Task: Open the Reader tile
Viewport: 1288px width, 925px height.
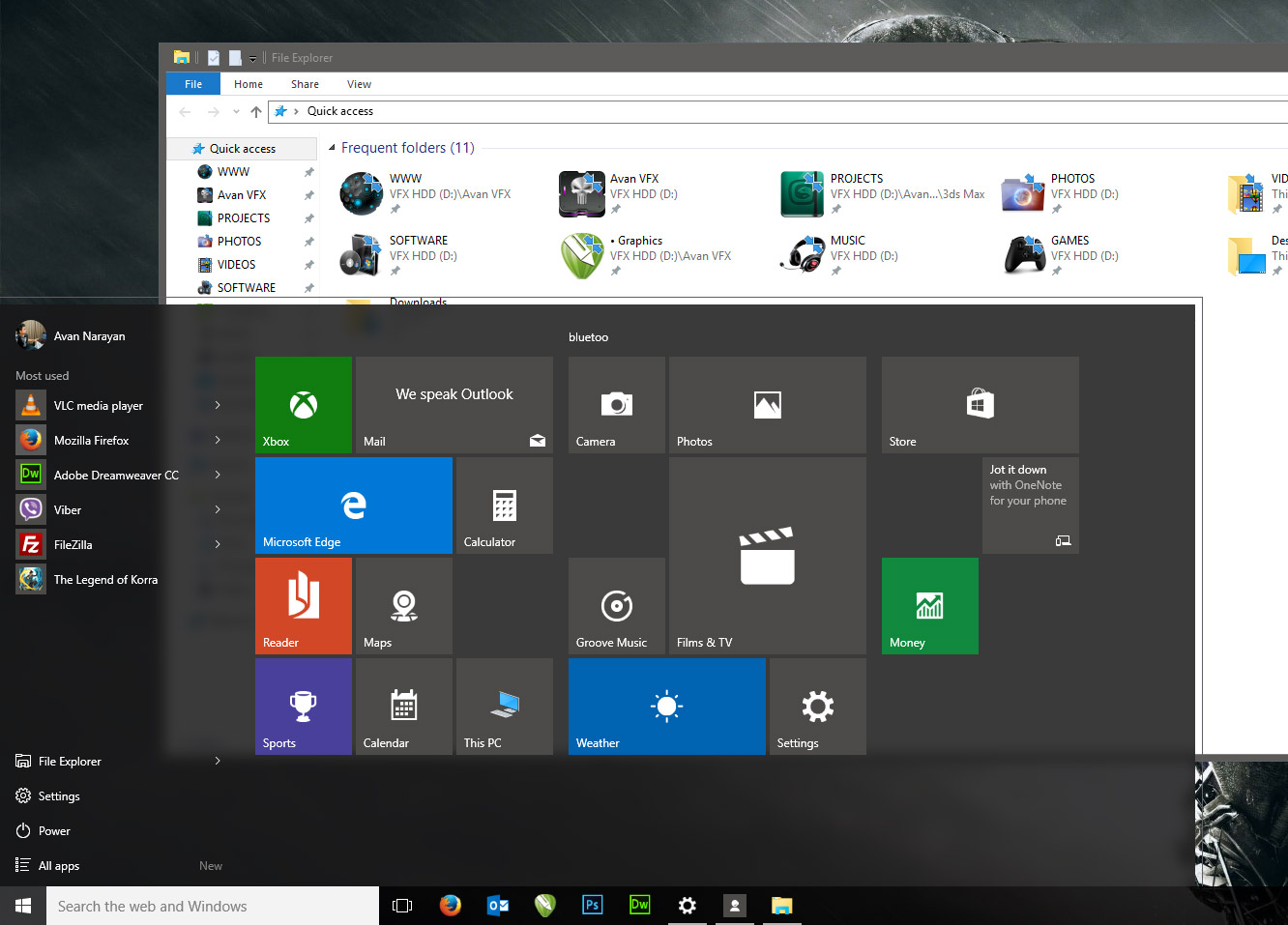Action: pos(304,606)
